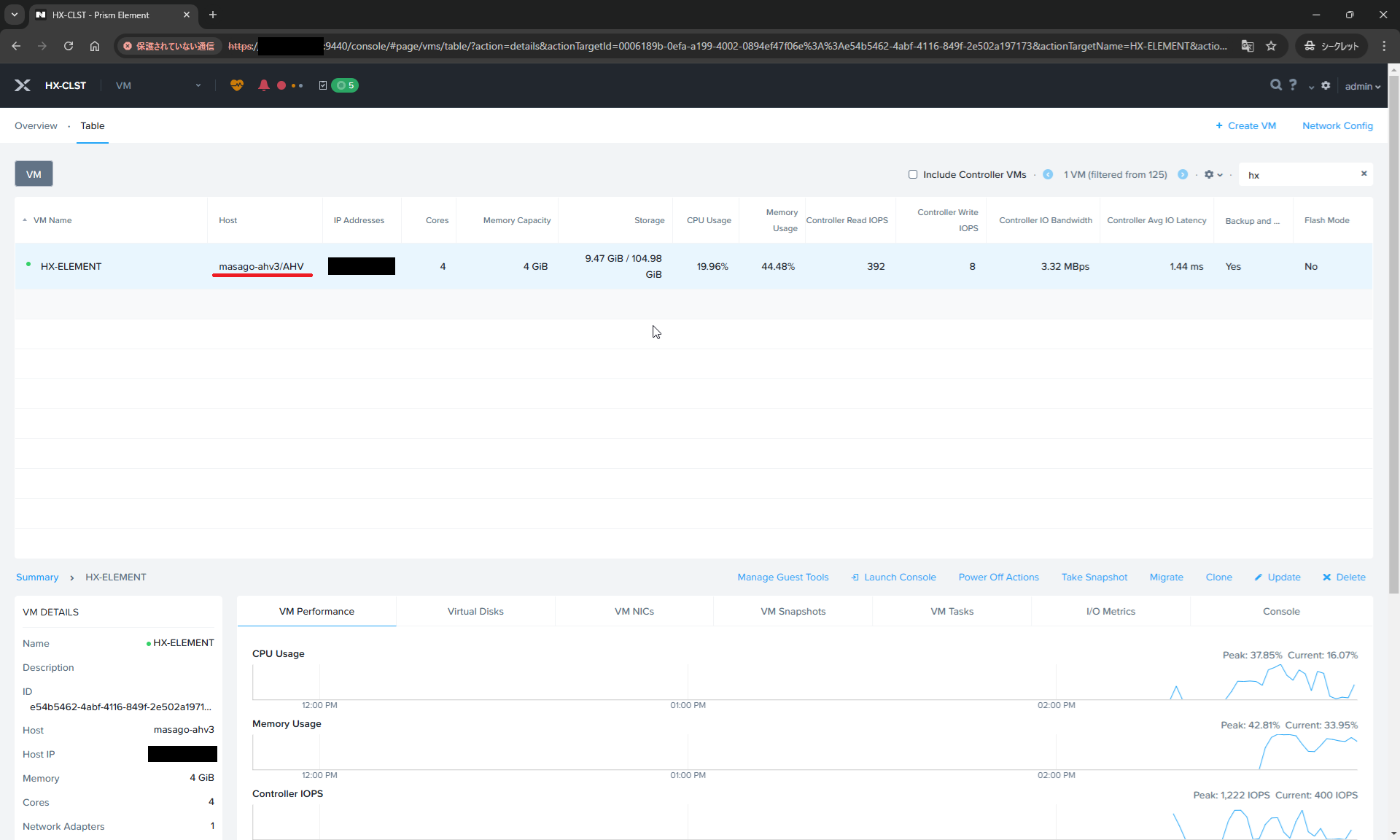Go to next page of VM table

(x=1183, y=174)
